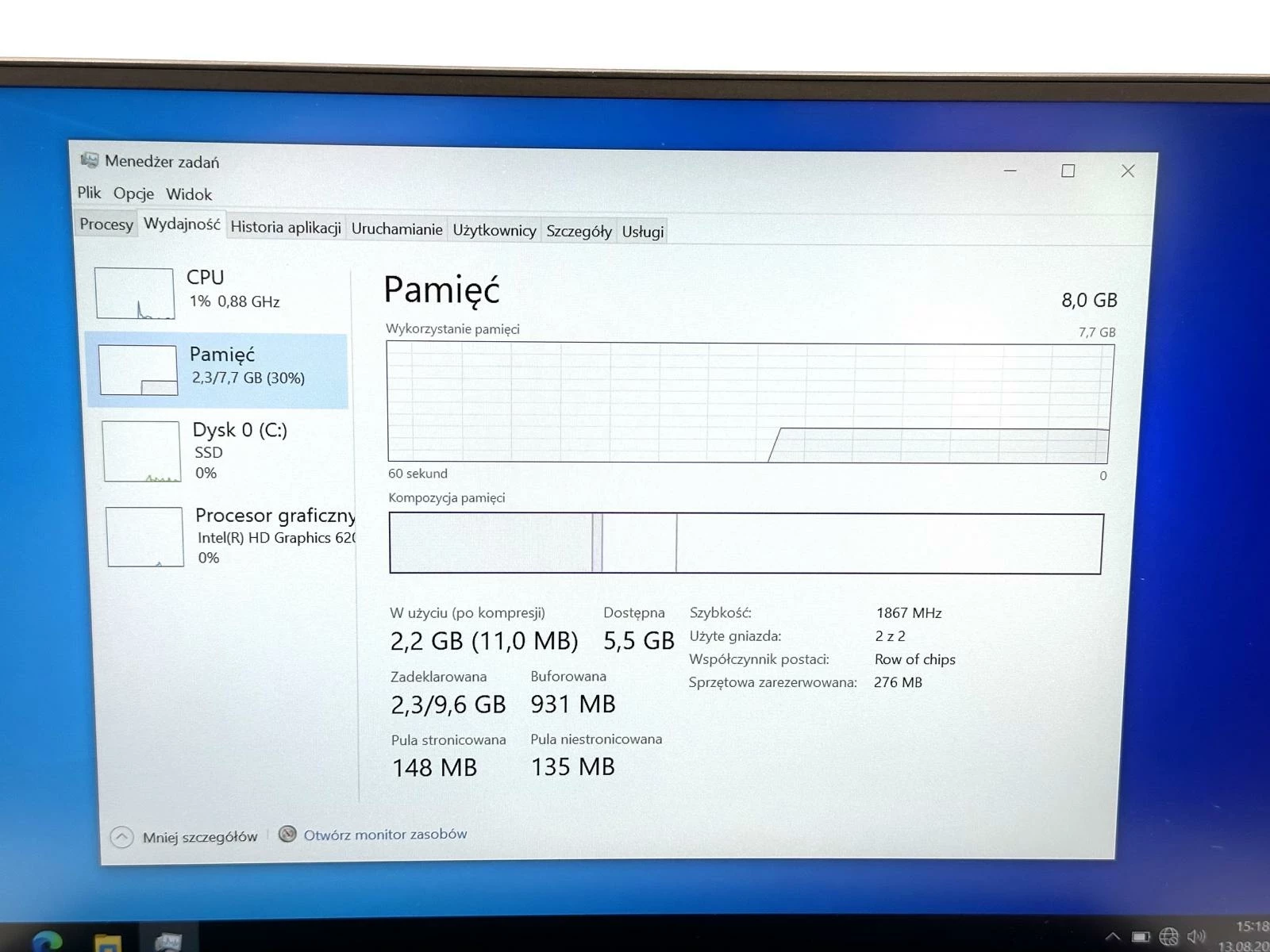The height and width of the screenshot is (952, 1270).
Task: Click the Row of chips value
Action: coord(915,659)
